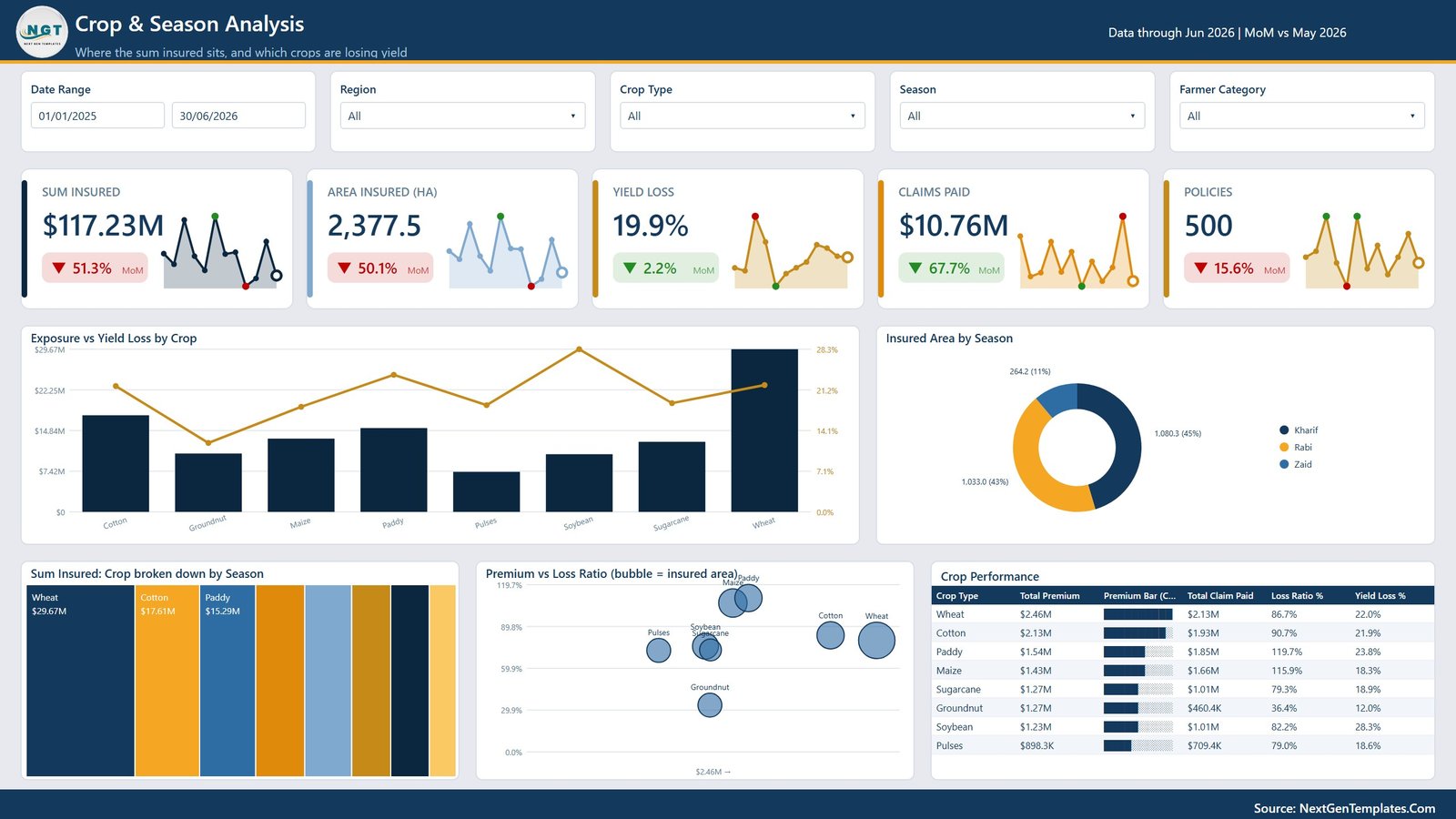
Task: Click the Source: NextGenTemplates.Com text
Action: coord(1344,808)
